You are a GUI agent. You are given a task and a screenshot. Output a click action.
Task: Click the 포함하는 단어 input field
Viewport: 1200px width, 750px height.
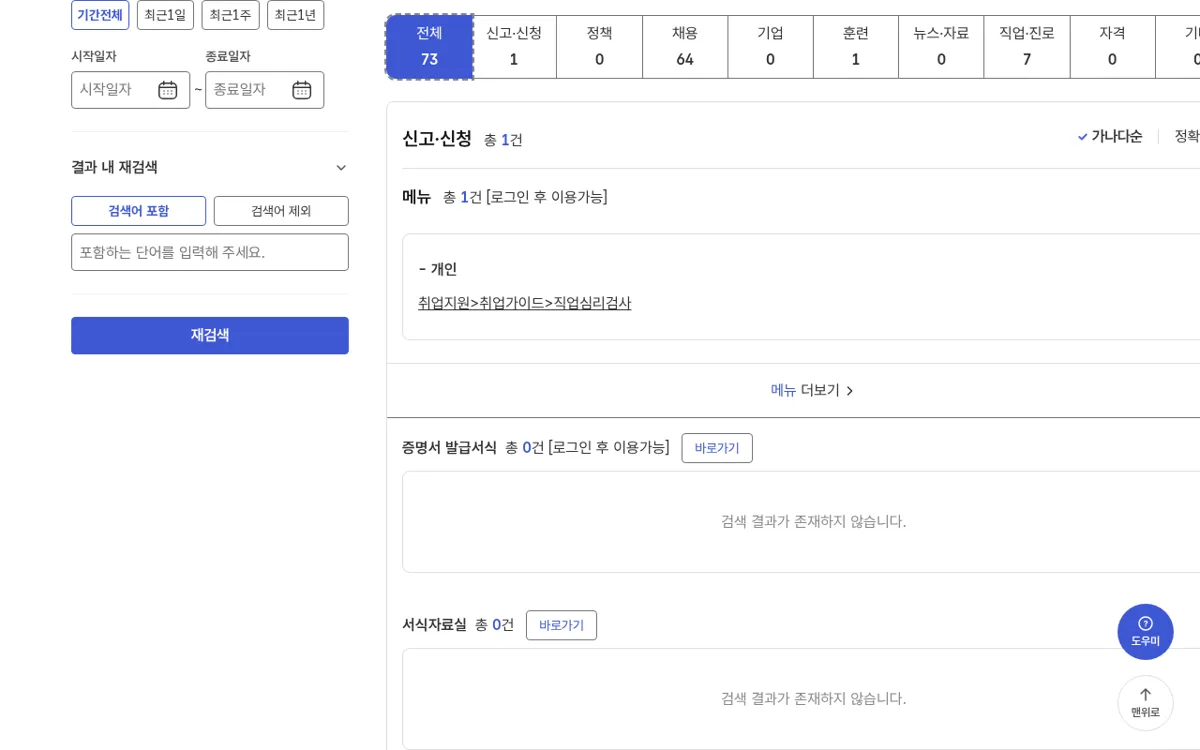point(210,252)
